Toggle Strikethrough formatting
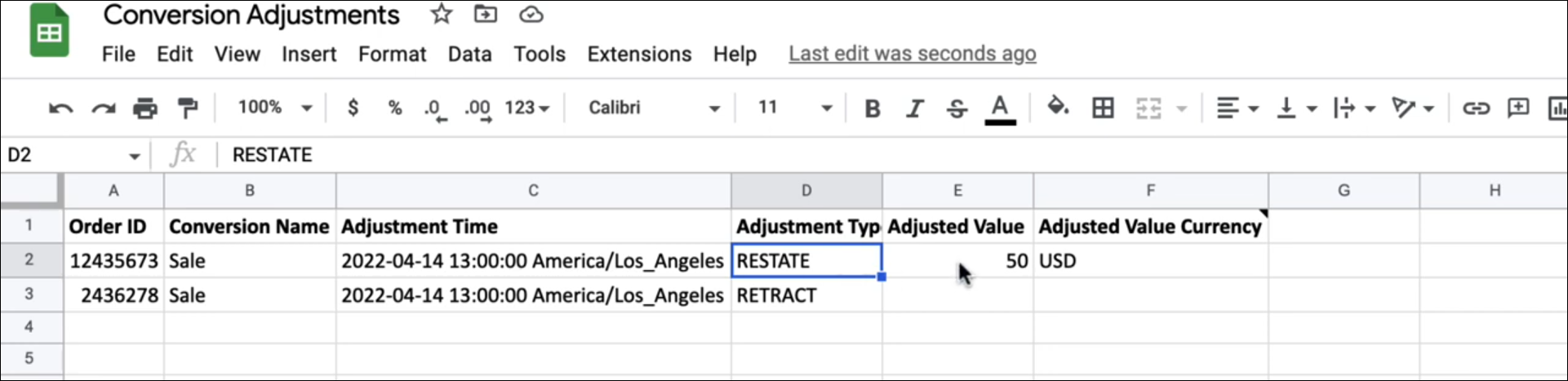The width and height of the screenshot is (1568, 381). tap(957, 108)
